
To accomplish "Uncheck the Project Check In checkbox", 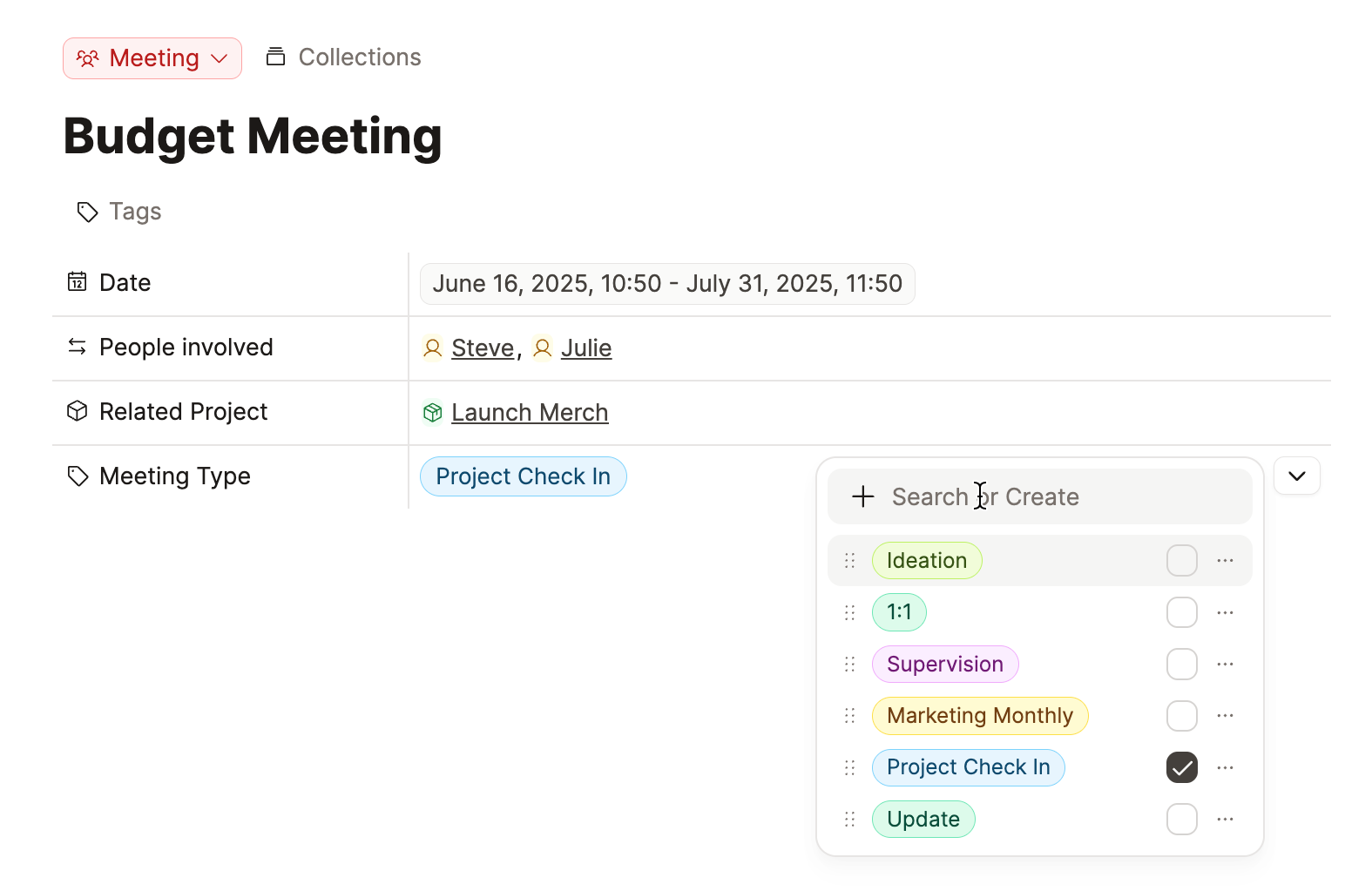I will [1181, 767].
